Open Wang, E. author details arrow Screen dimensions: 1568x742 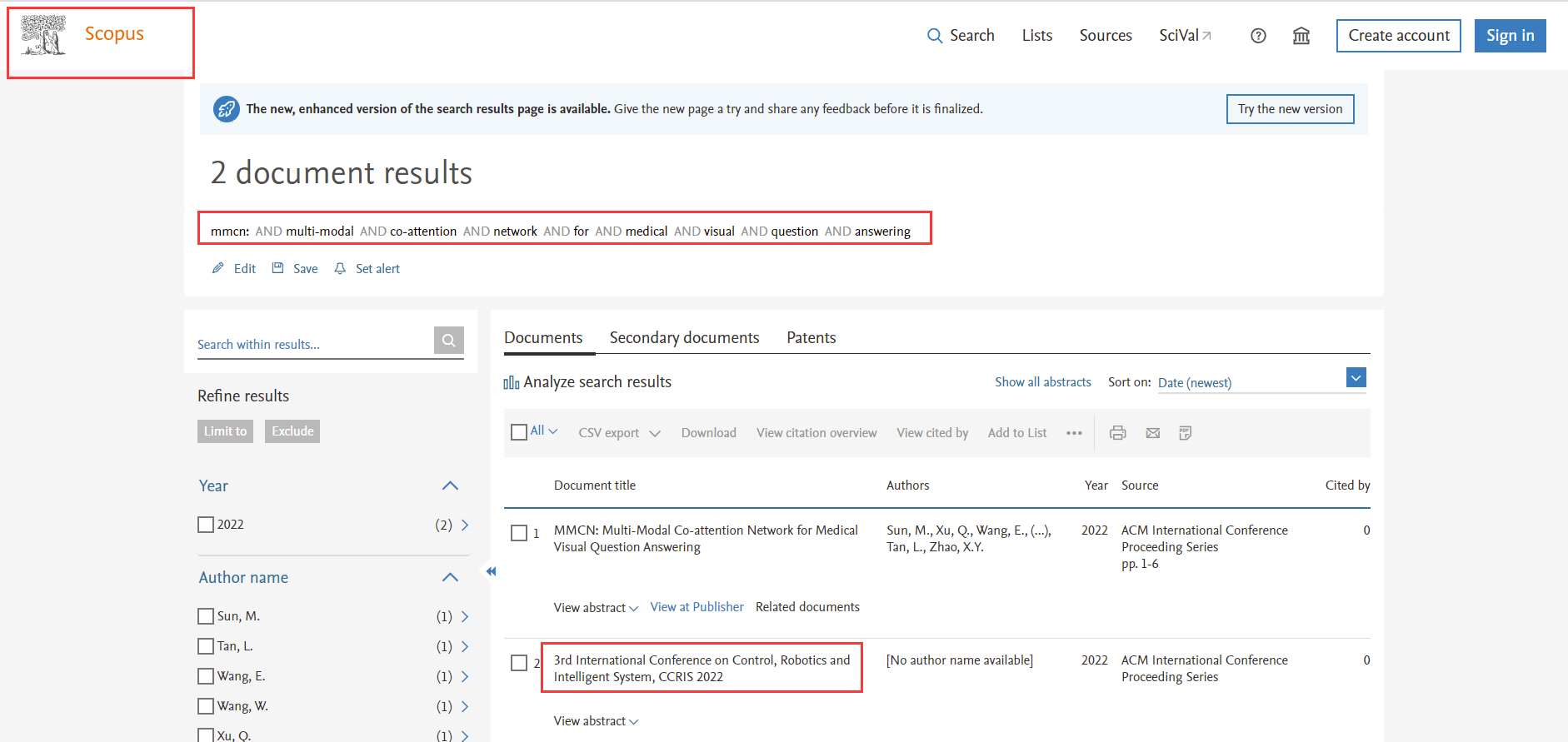(465, 676)
